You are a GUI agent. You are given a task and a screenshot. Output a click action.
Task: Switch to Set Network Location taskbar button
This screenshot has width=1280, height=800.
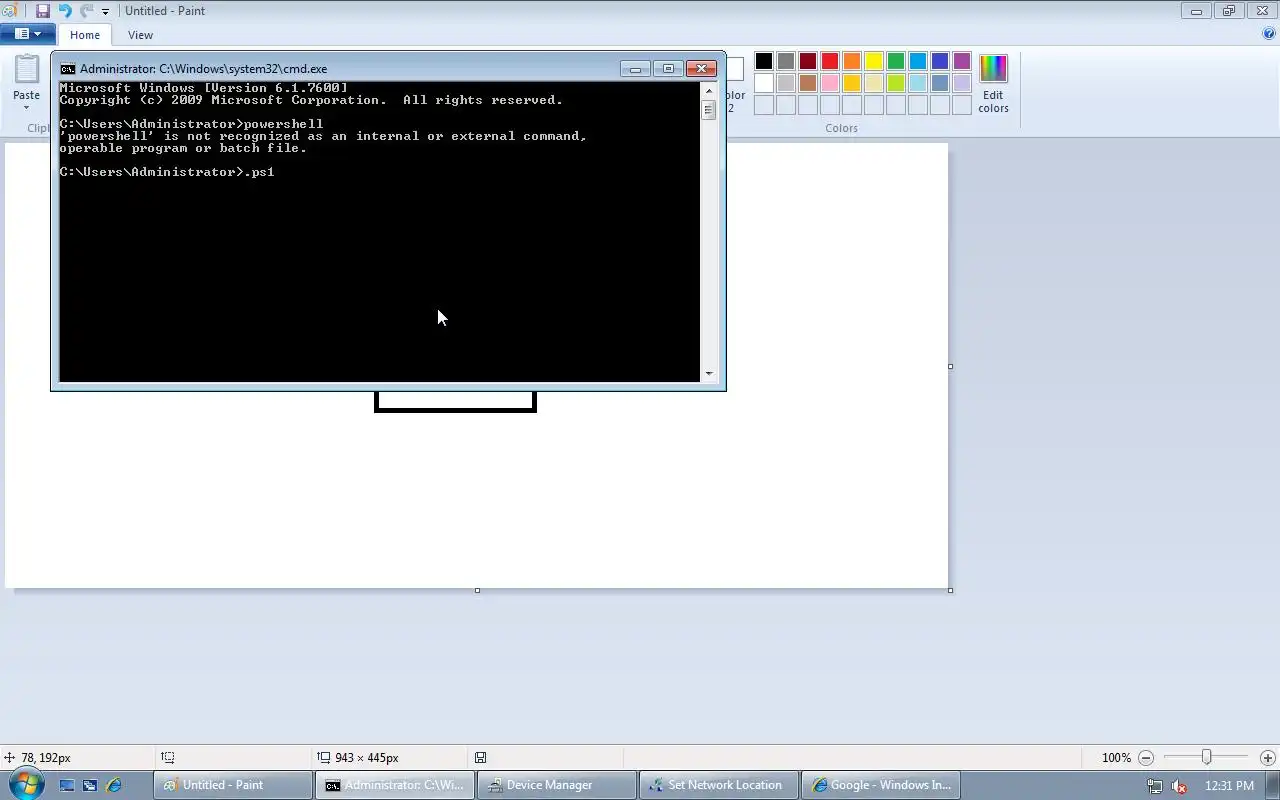click(x=719, y=785)
